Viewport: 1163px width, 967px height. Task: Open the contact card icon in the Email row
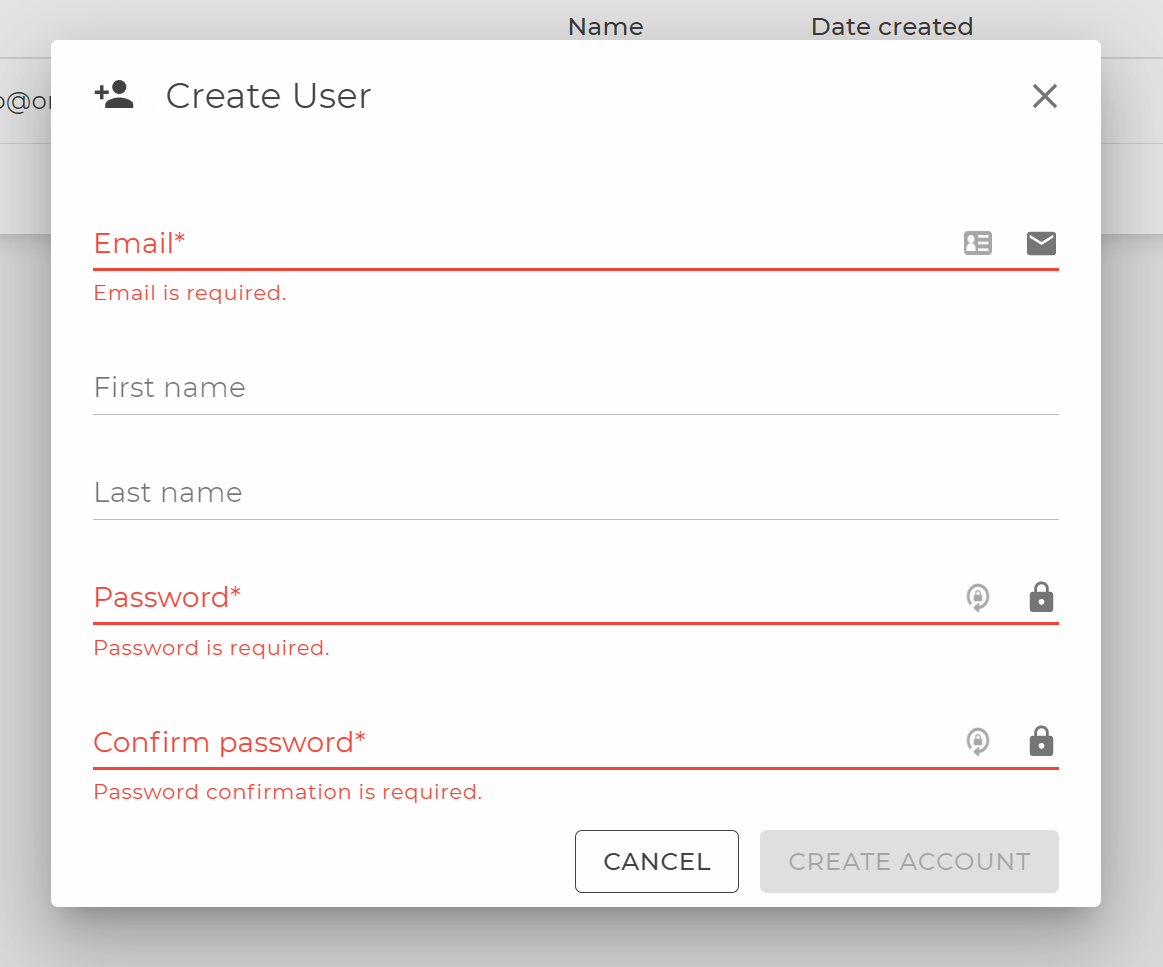click(978, 243)
